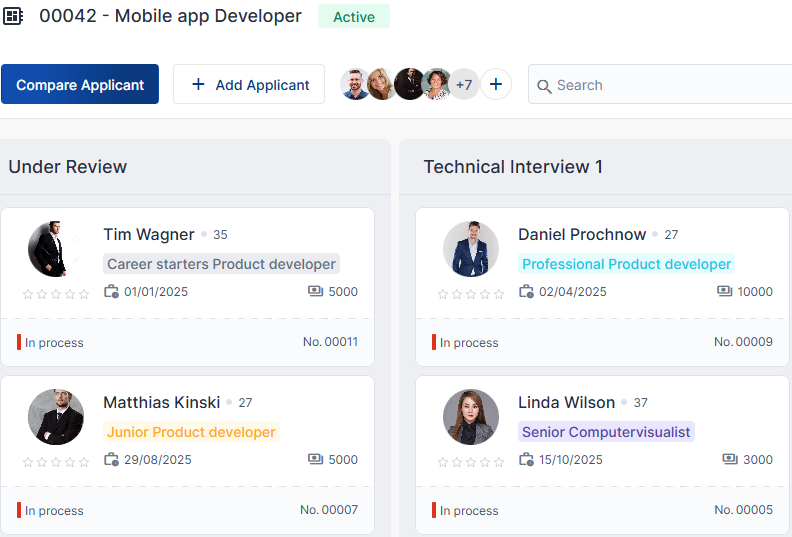Open the Active status badge
This screenshot has width=792, height=537.
pyautogui.click(x=354, y=17)
